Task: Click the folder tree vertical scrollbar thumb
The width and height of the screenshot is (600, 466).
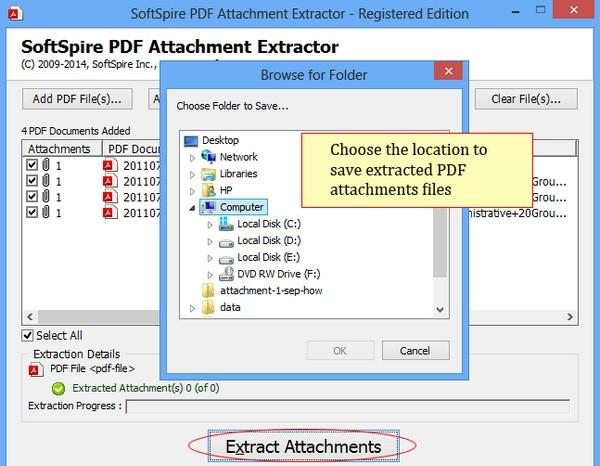Action: [440, 242]
